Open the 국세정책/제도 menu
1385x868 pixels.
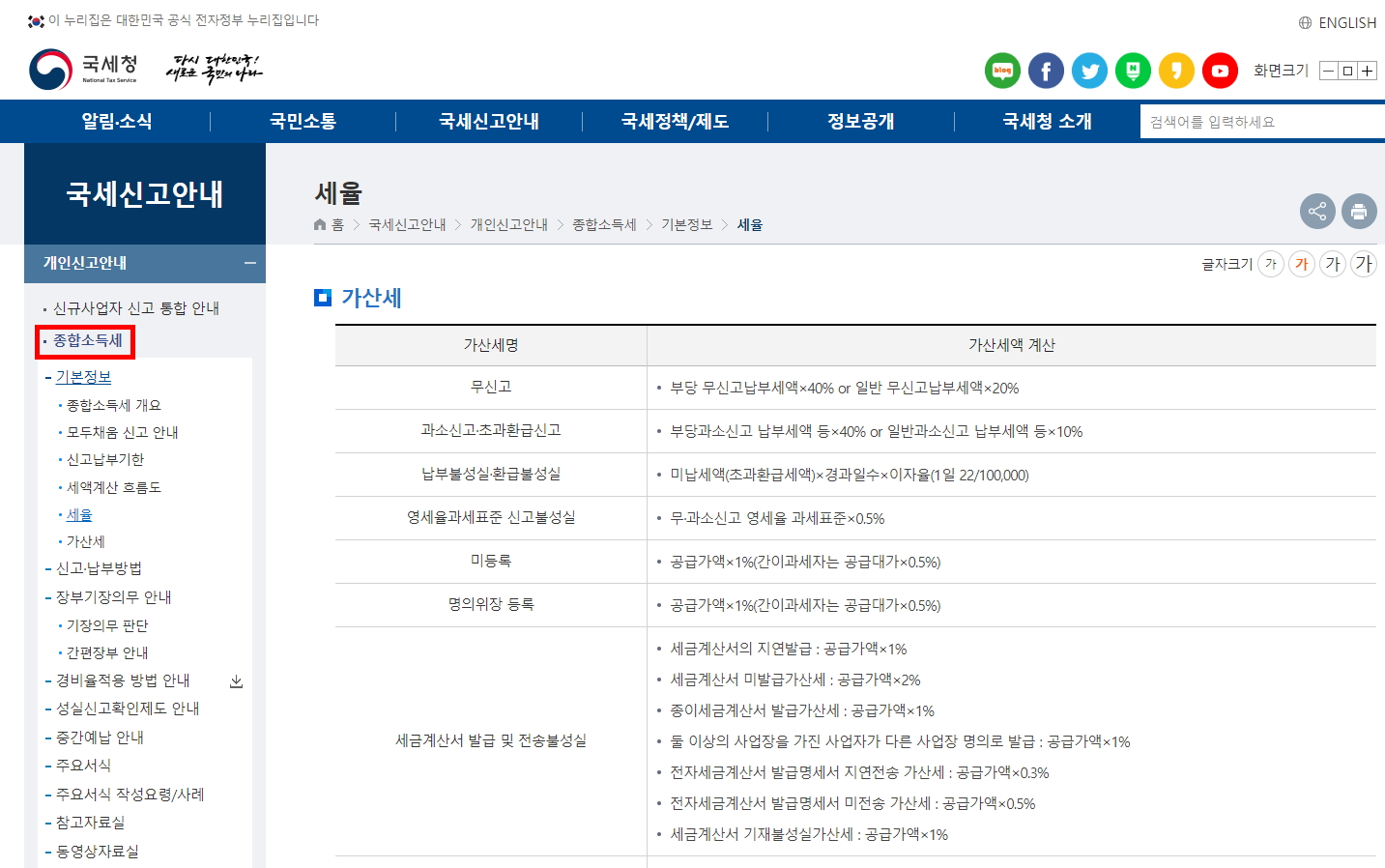tap(675, 121)
